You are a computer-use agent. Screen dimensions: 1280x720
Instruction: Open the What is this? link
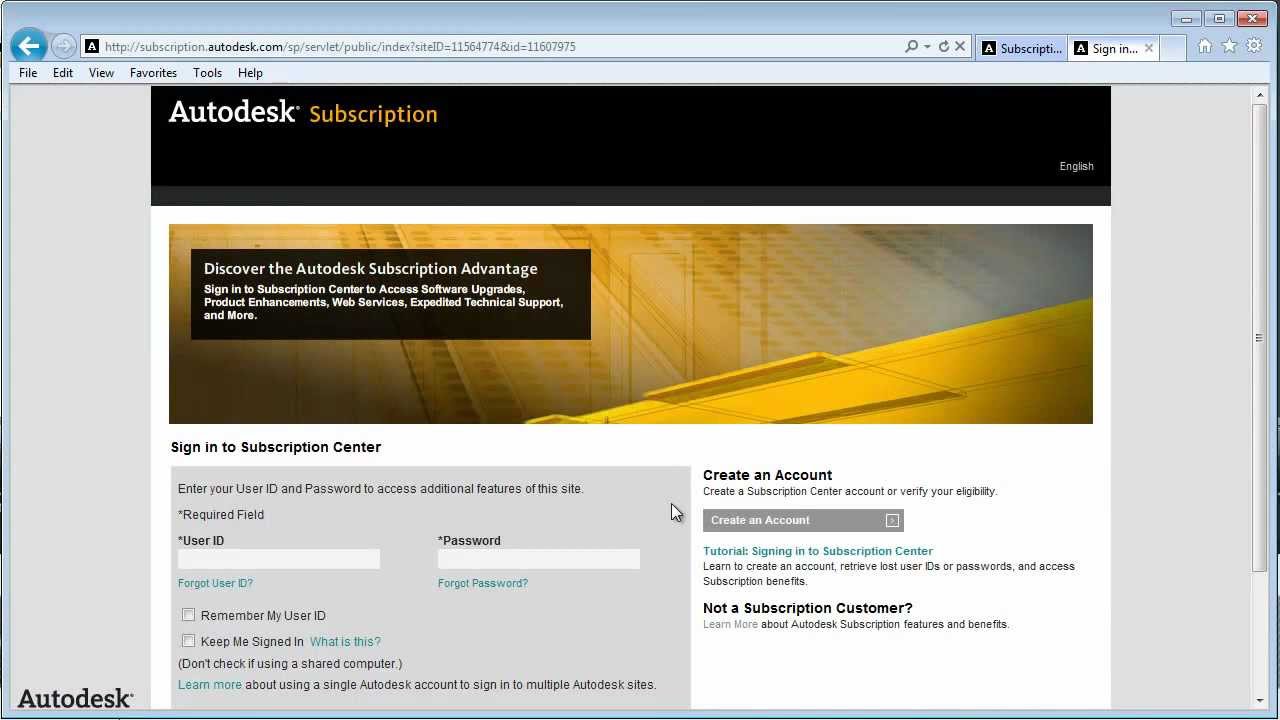[345, 642]
